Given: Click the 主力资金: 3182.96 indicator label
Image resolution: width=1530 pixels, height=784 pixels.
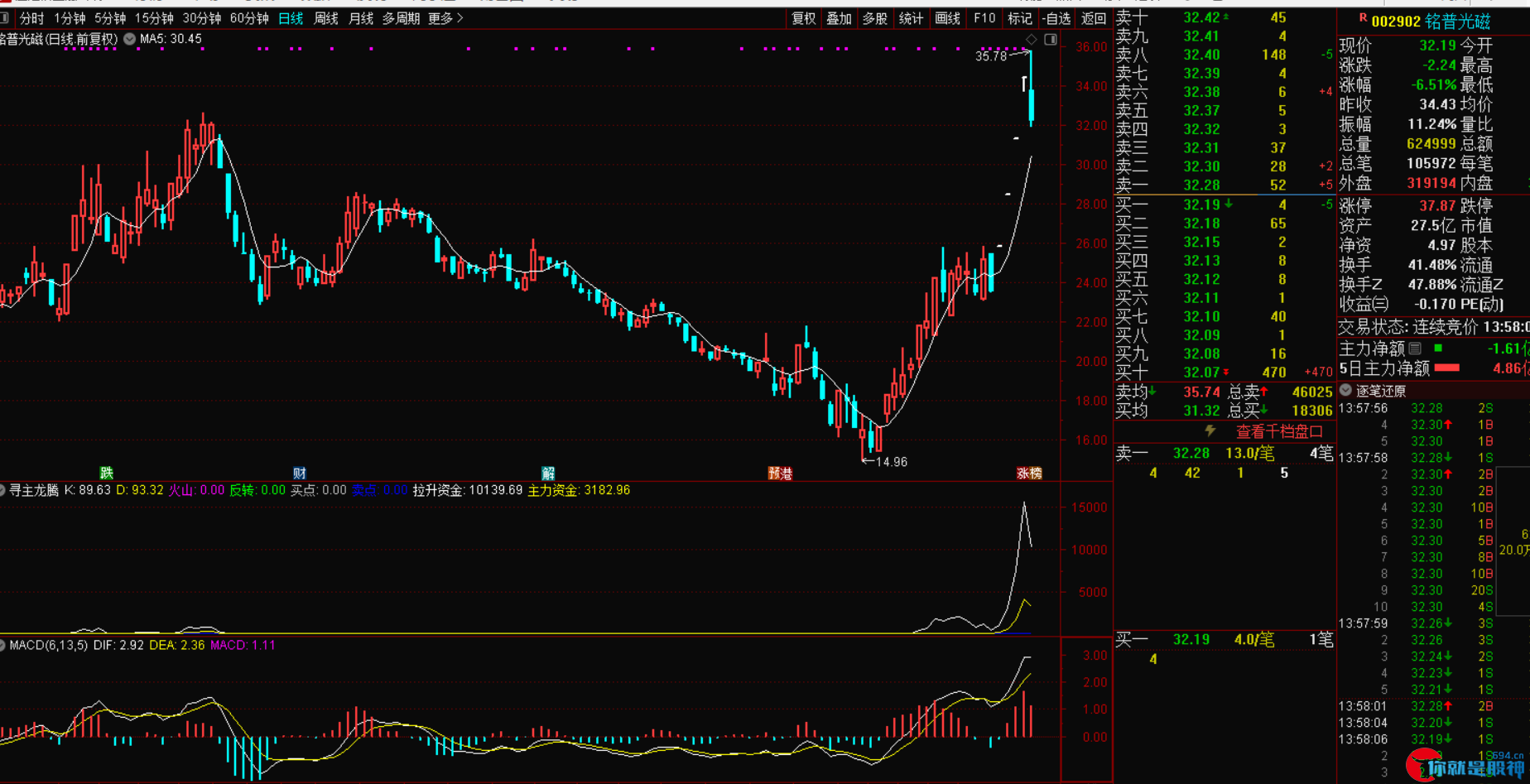Looking at the screenshot, I should coord(579,490).
